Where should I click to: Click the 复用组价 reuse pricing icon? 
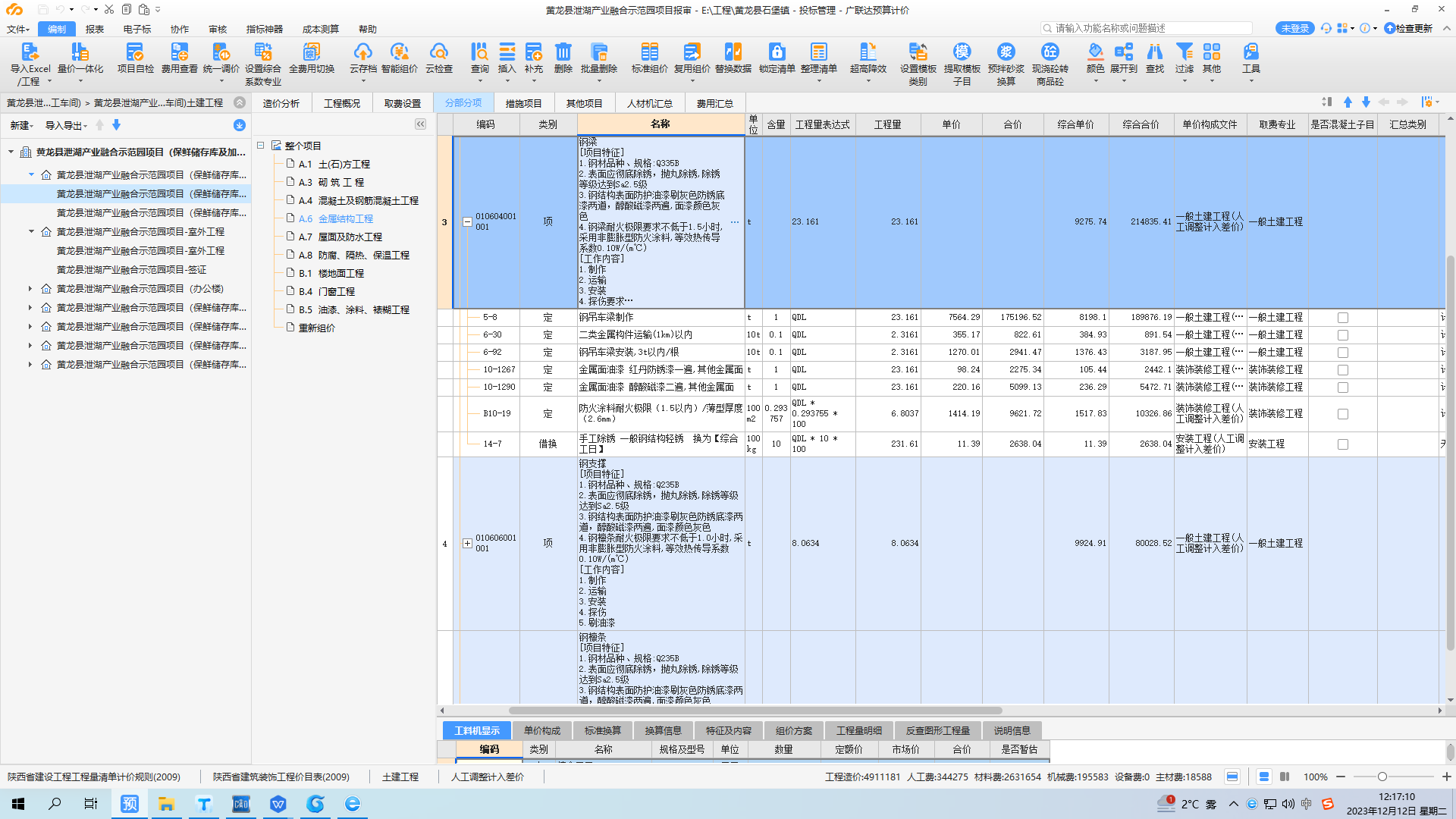(x=692, y=52)
